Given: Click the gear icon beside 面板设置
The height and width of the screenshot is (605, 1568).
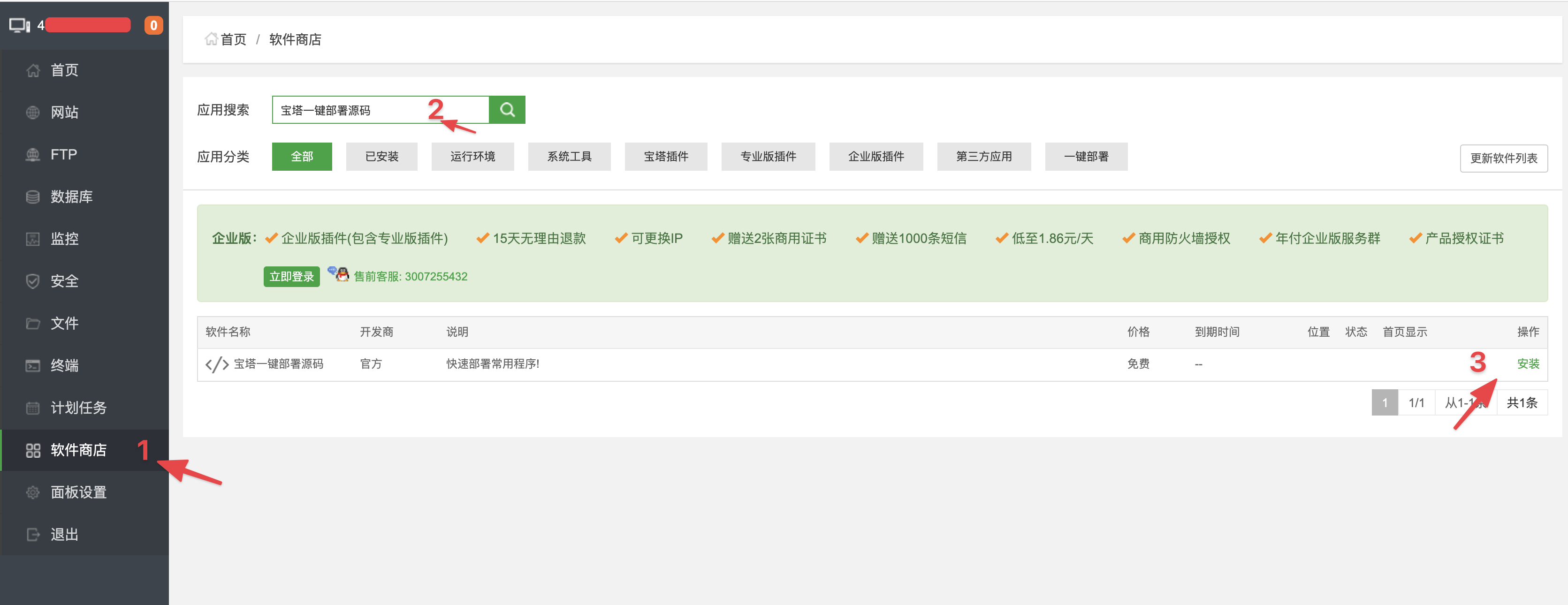Looking at the screenshot, I should coord(33,492).
